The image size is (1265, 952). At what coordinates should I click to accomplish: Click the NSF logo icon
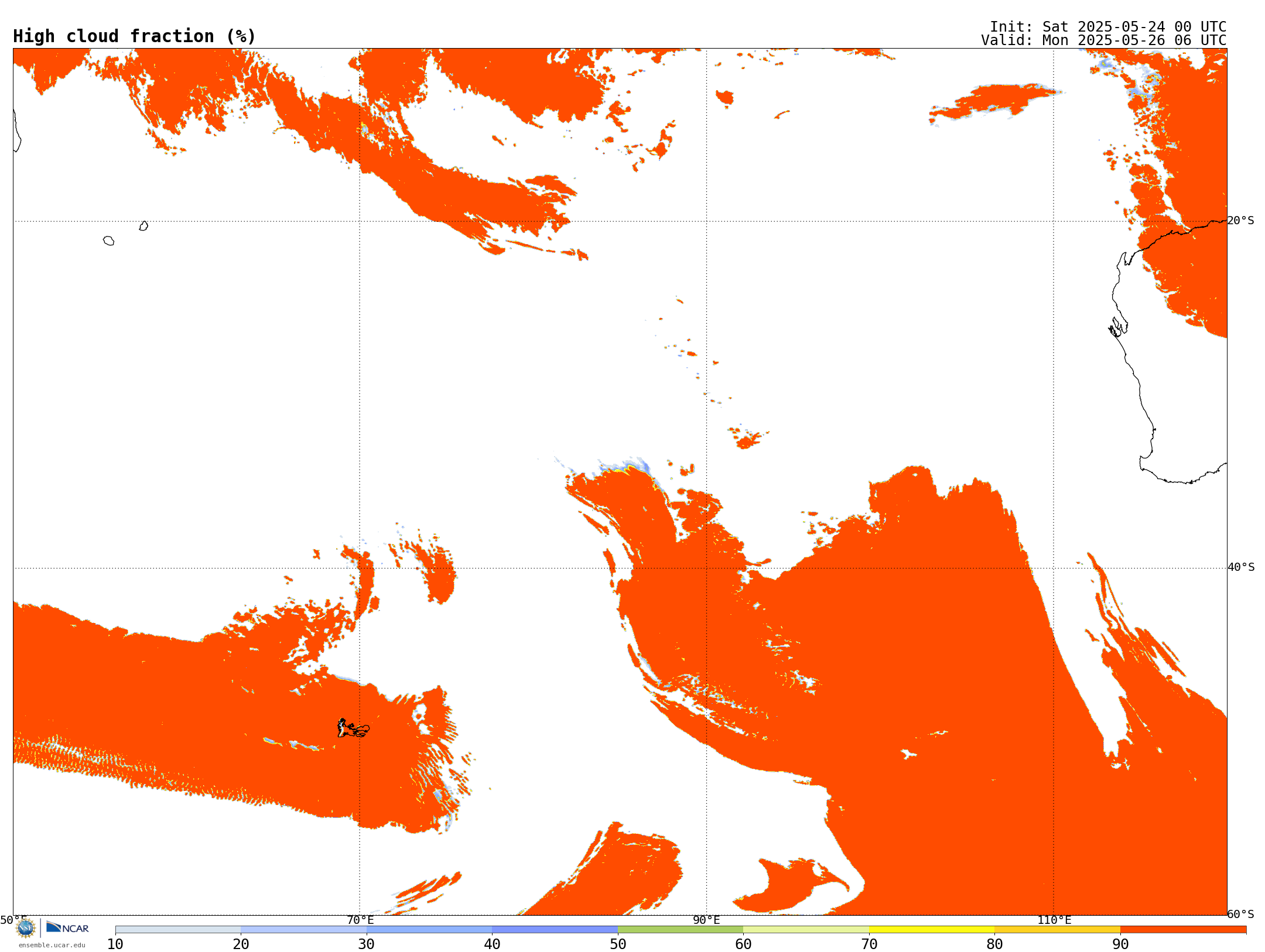pyautogui.click(x=26, y=928)
